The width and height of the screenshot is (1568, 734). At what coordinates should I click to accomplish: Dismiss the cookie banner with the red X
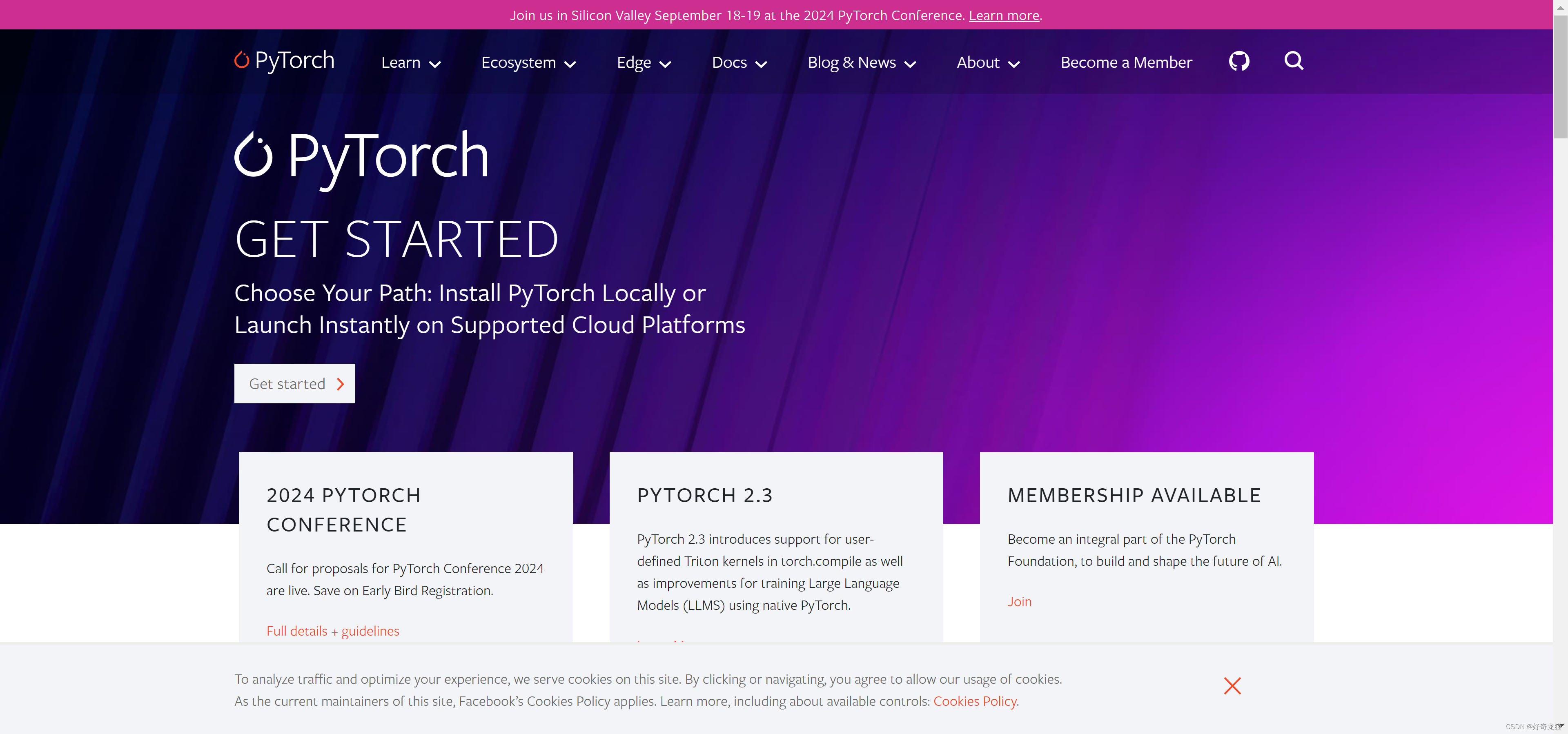click(1232, 686)
